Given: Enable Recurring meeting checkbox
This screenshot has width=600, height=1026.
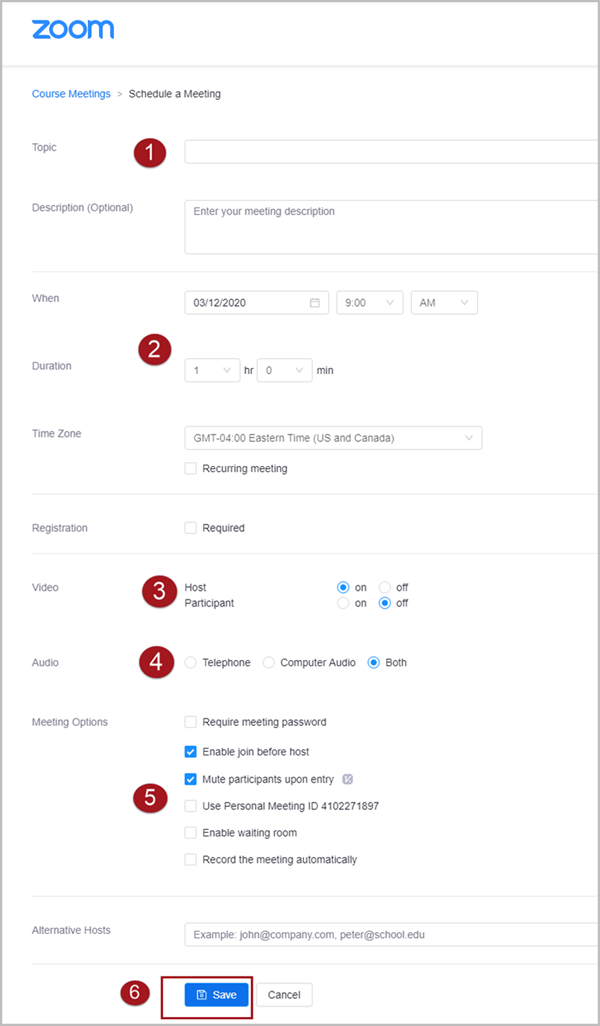Looking at the screenshot, I should pos(190,469).
